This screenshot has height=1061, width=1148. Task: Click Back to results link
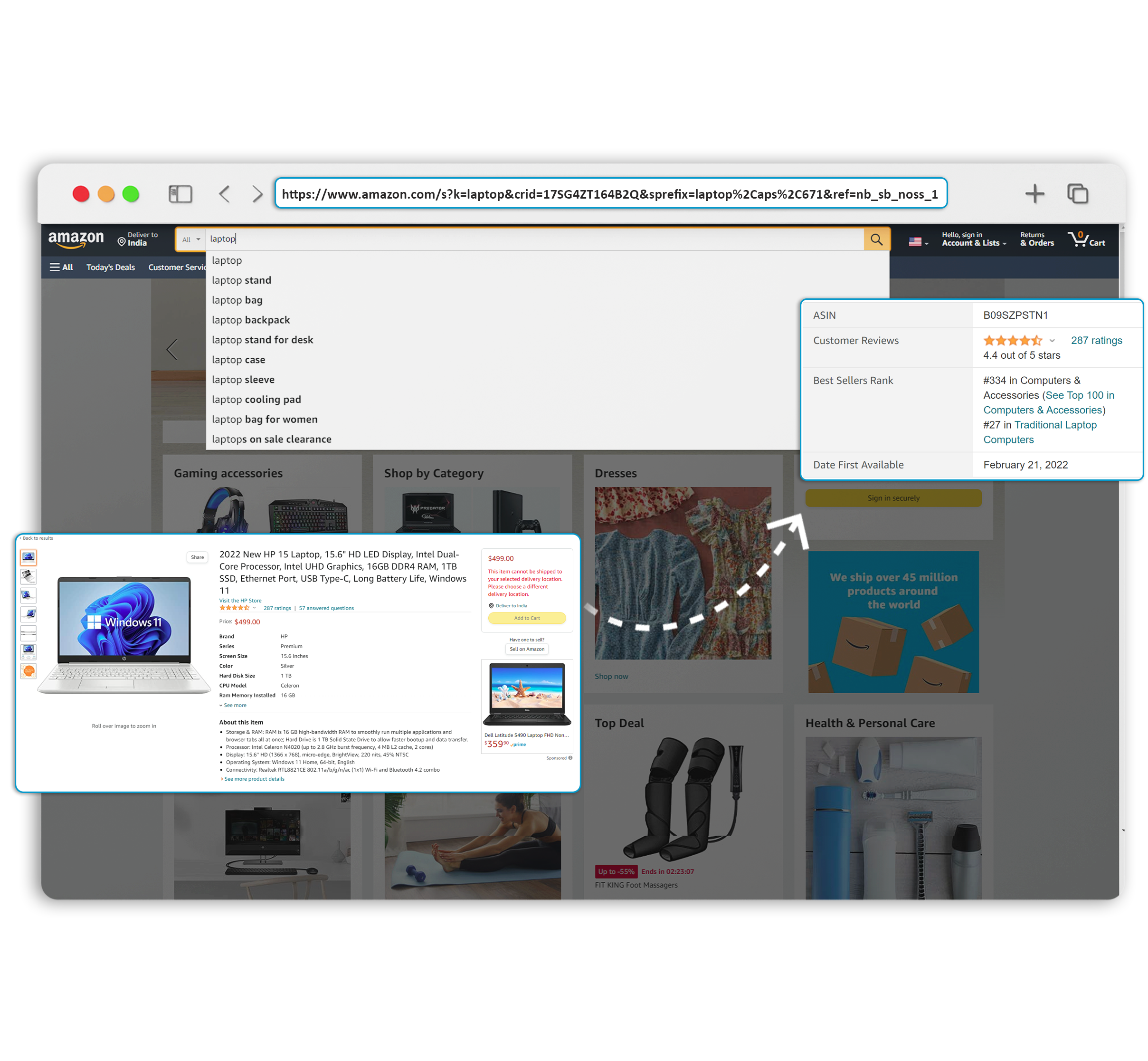(37, 538)
